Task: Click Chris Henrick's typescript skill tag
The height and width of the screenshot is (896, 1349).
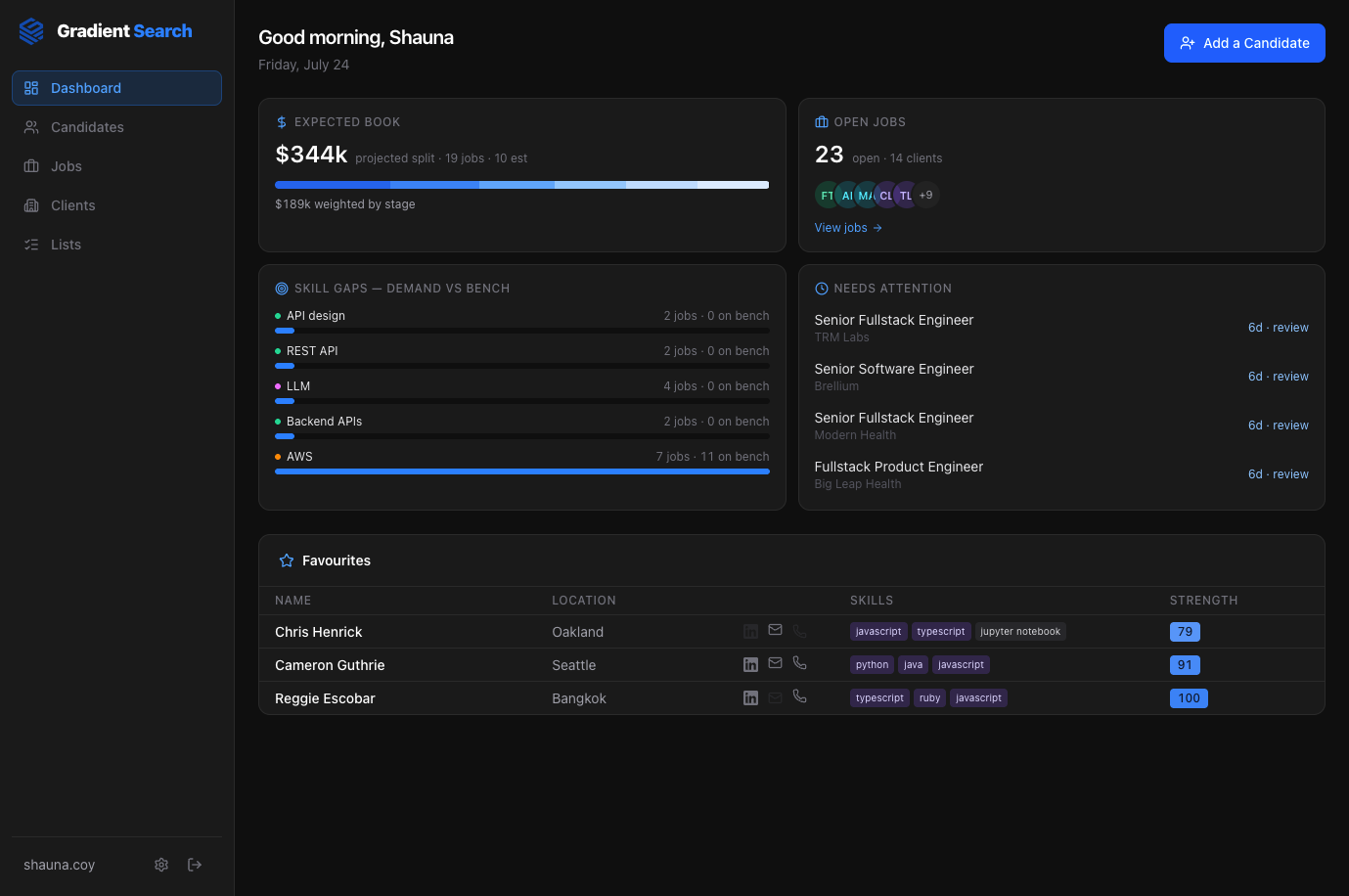Action: 941,632
